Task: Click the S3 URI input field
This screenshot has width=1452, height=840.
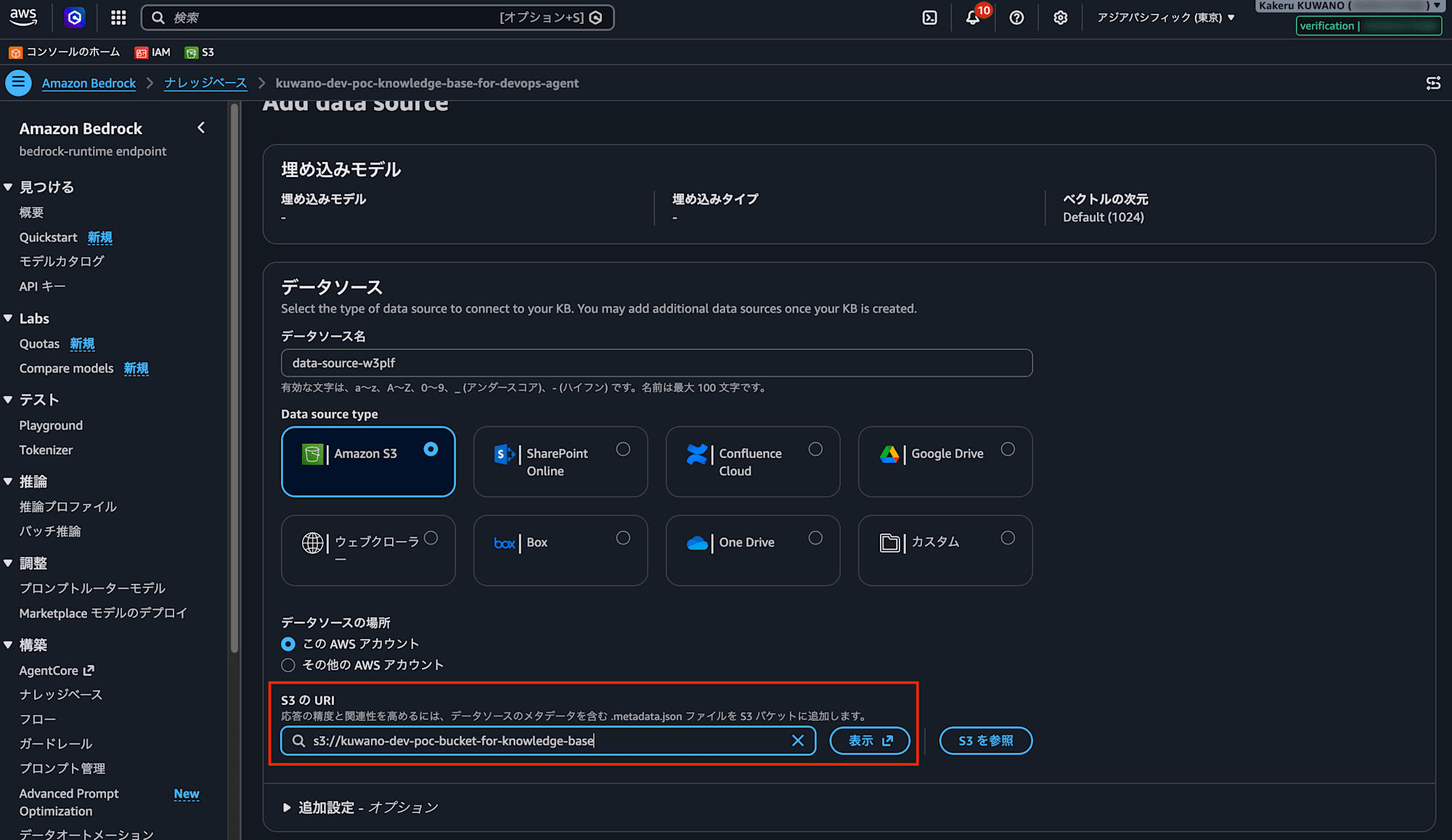Action: pos(548,741)
